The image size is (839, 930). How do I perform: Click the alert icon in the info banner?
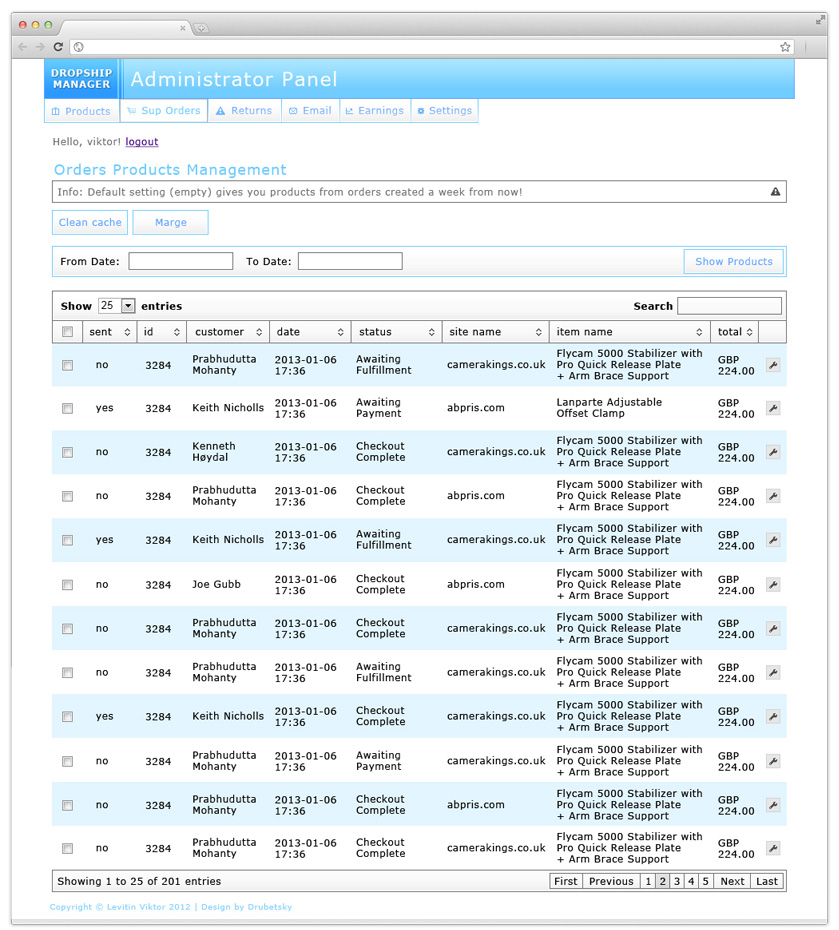(774, 191)
